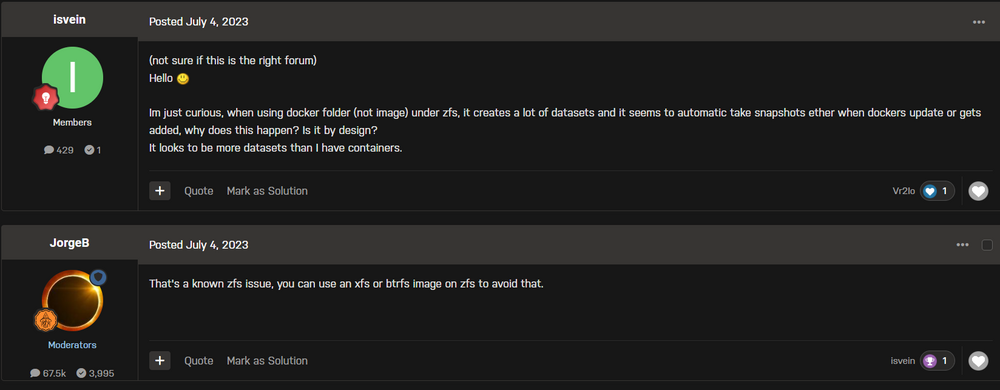Click the plus multiquote button on isvein's post

tap(160, 191)
